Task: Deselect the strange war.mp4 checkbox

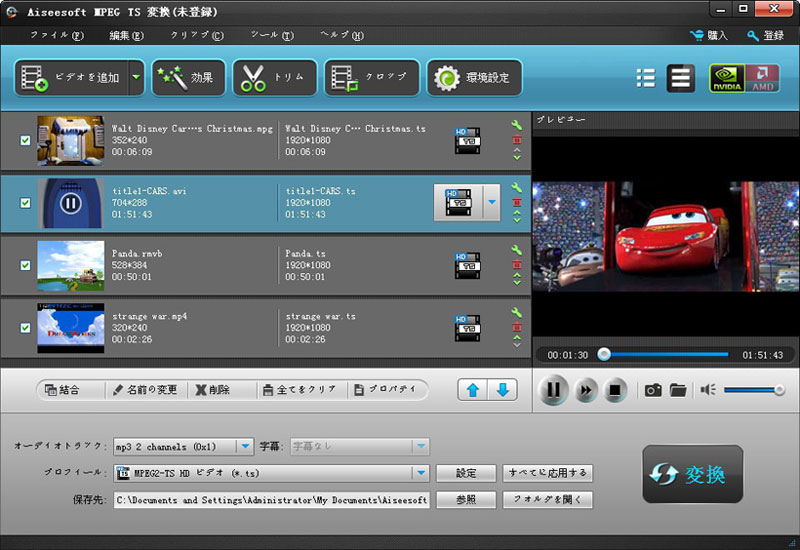Action: (26, 327)
